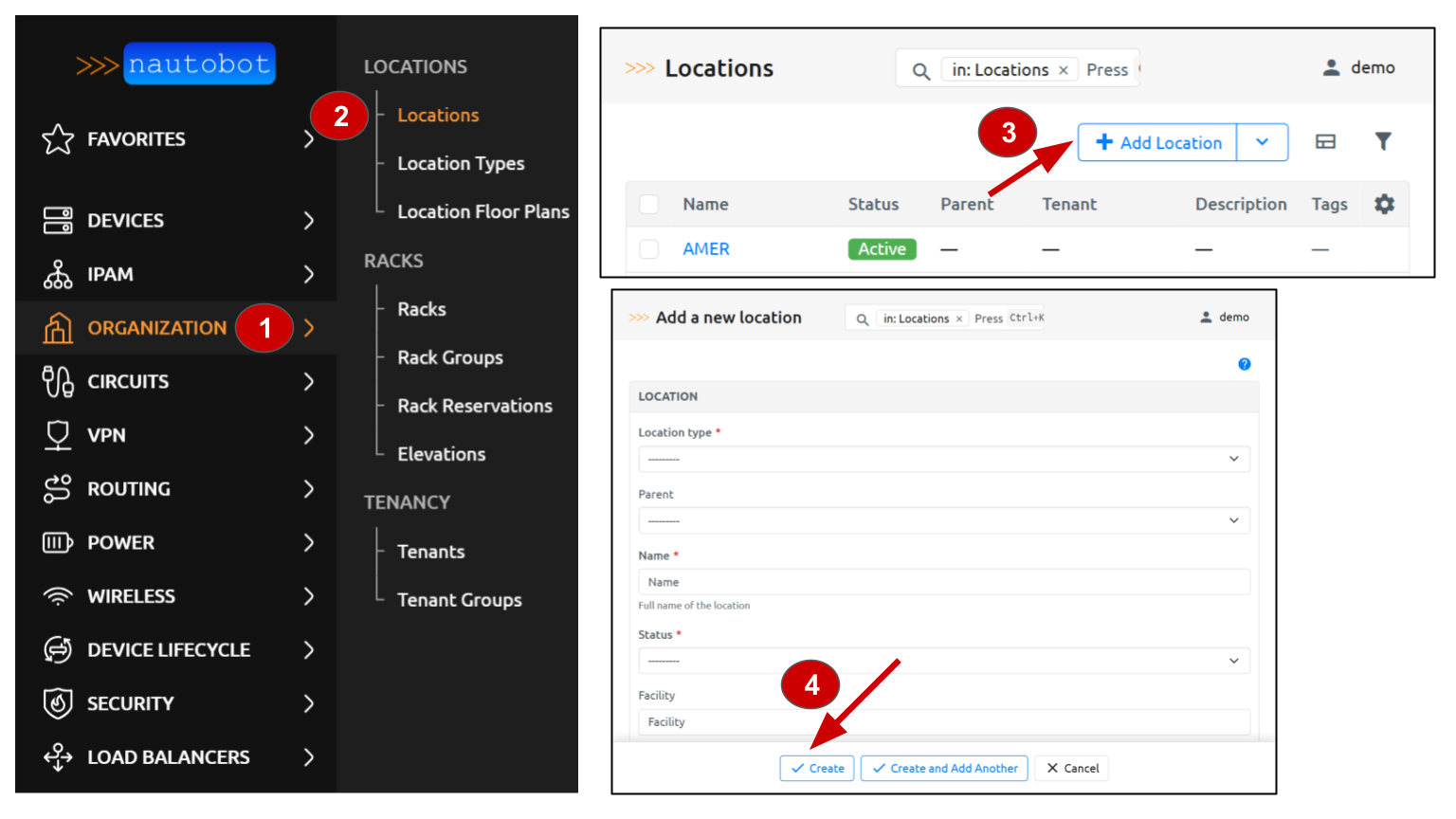Screen dimensions: 1456x819
Task: Click the Wireless wifi icon
Action: (x=58, y=596)
